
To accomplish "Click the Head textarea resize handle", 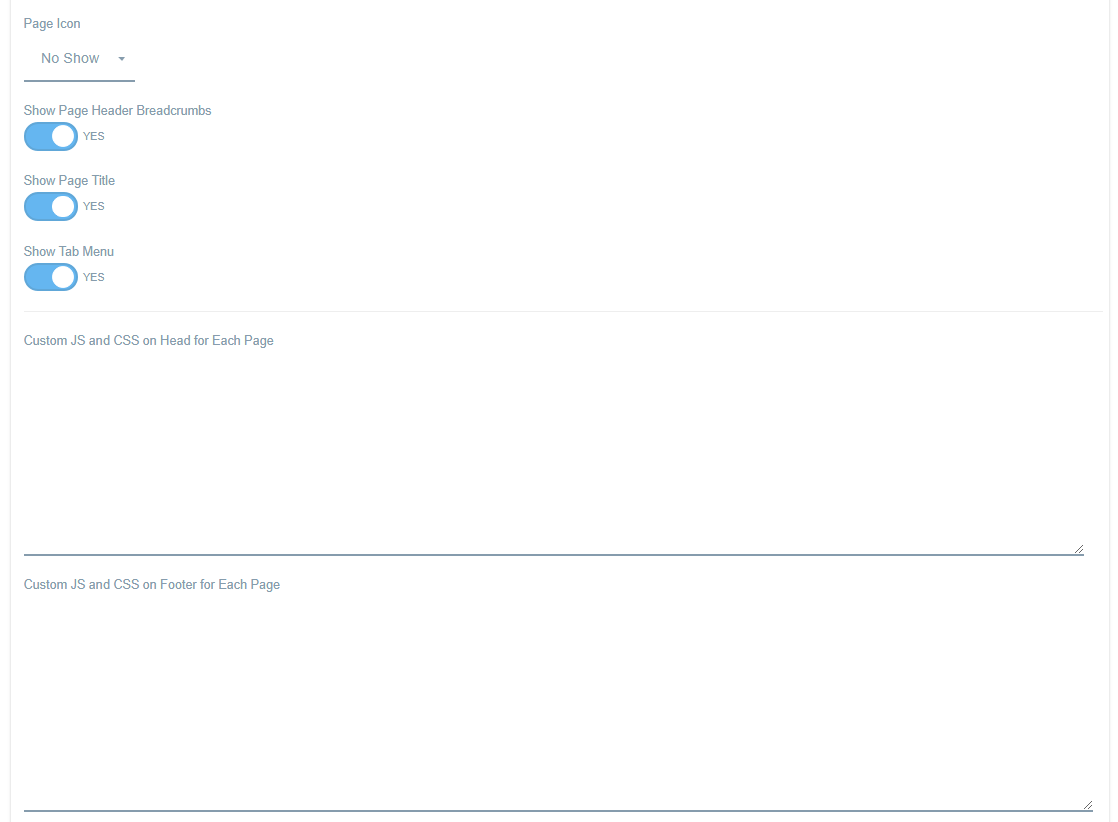I will (1079, 549).
